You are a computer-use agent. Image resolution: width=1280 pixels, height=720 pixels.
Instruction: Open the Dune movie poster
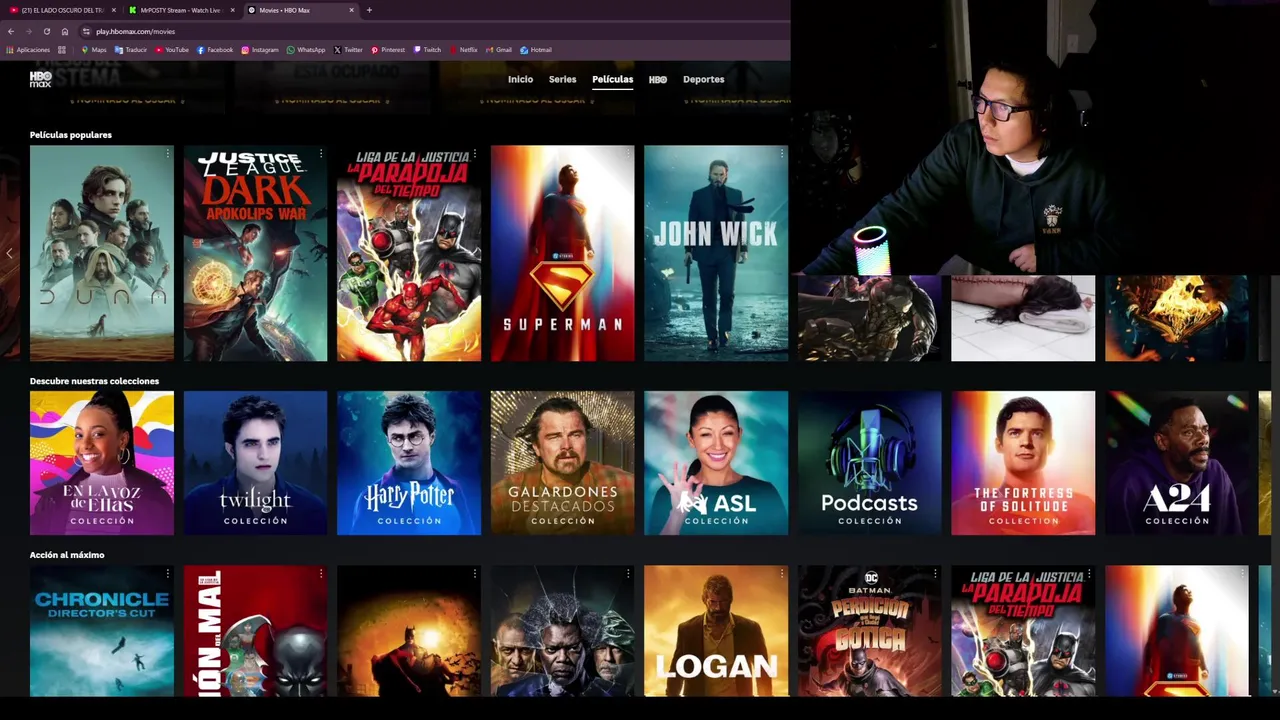[x=101, y=253]
